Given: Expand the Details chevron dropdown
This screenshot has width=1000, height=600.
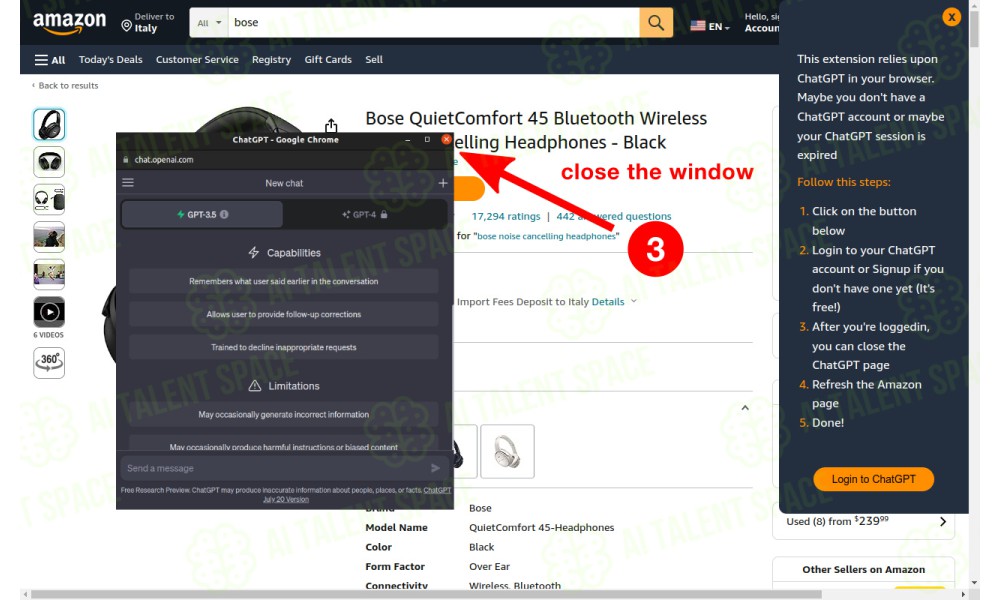Looking at the screenshot, I should [x=634, y=302].
